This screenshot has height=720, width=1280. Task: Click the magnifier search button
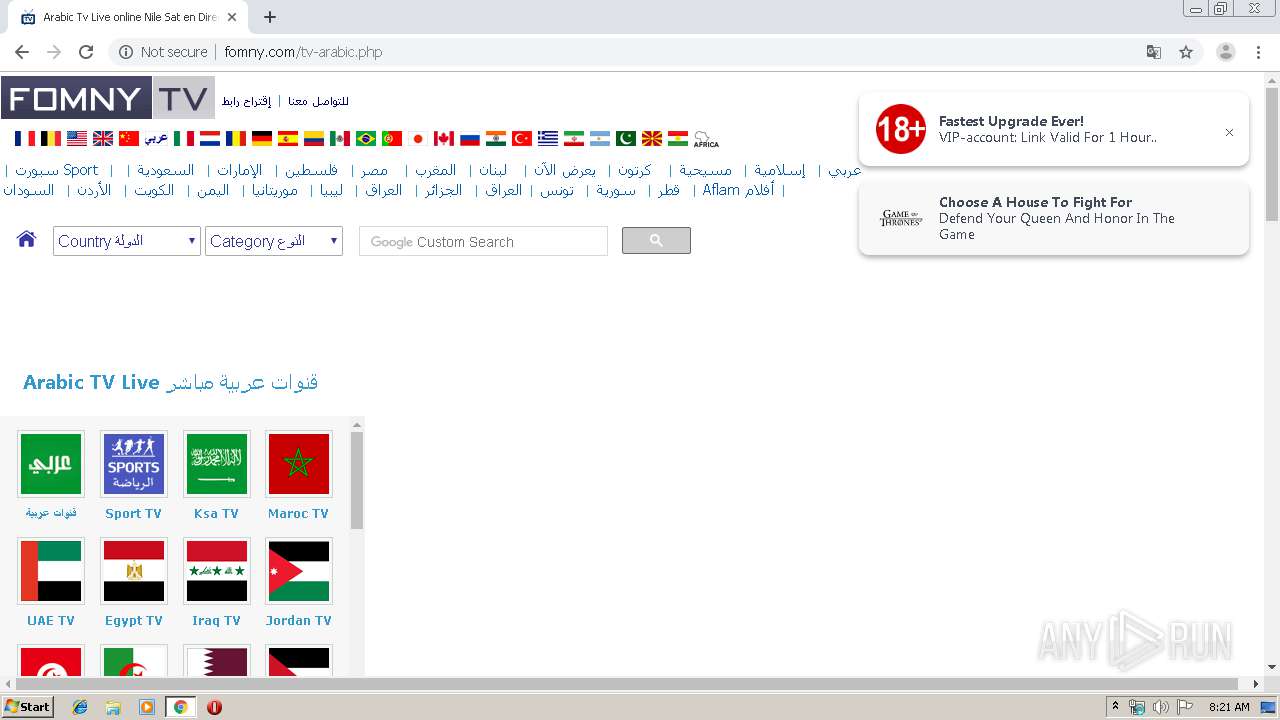[656, 240]
